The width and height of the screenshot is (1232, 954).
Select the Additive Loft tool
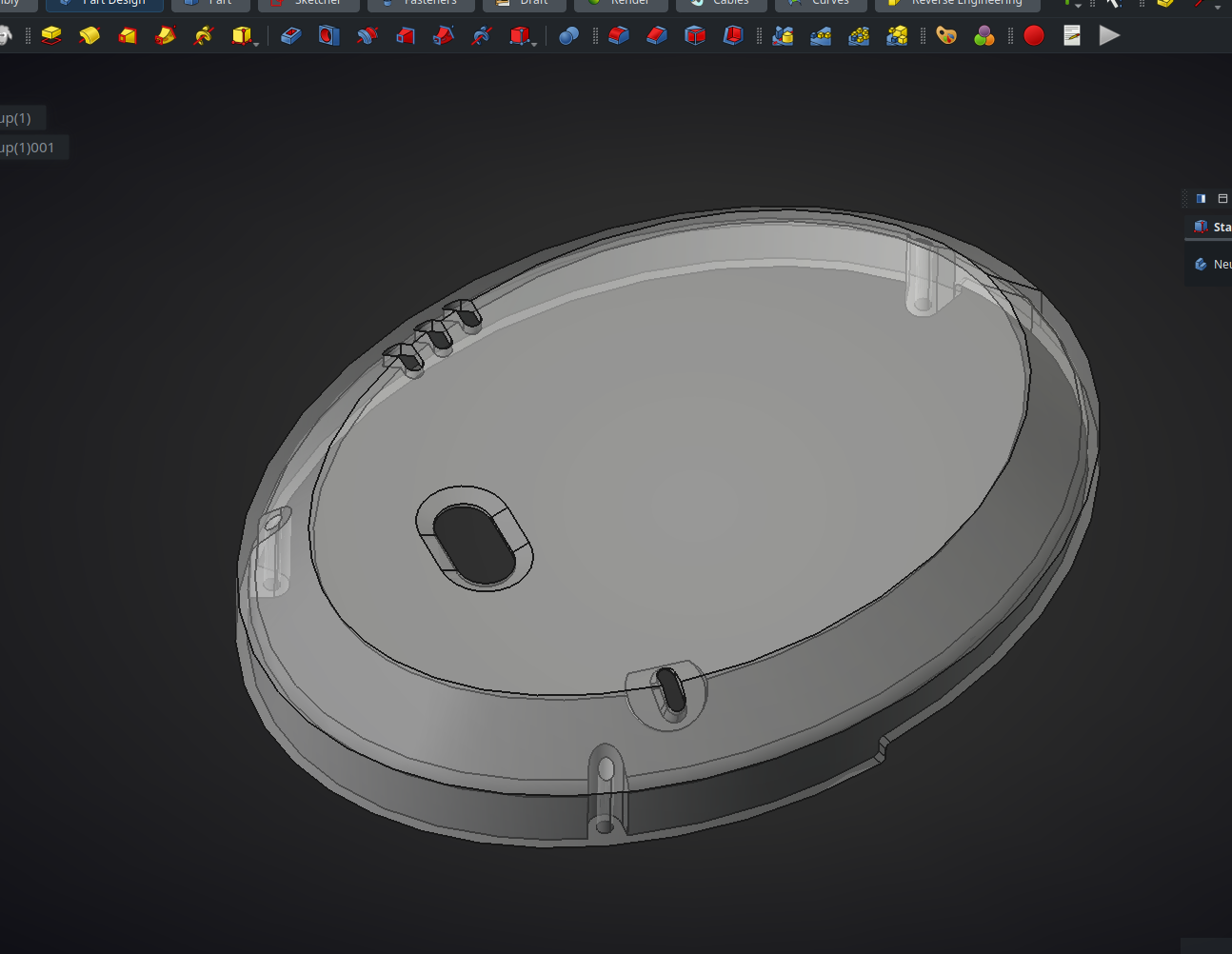128,36
